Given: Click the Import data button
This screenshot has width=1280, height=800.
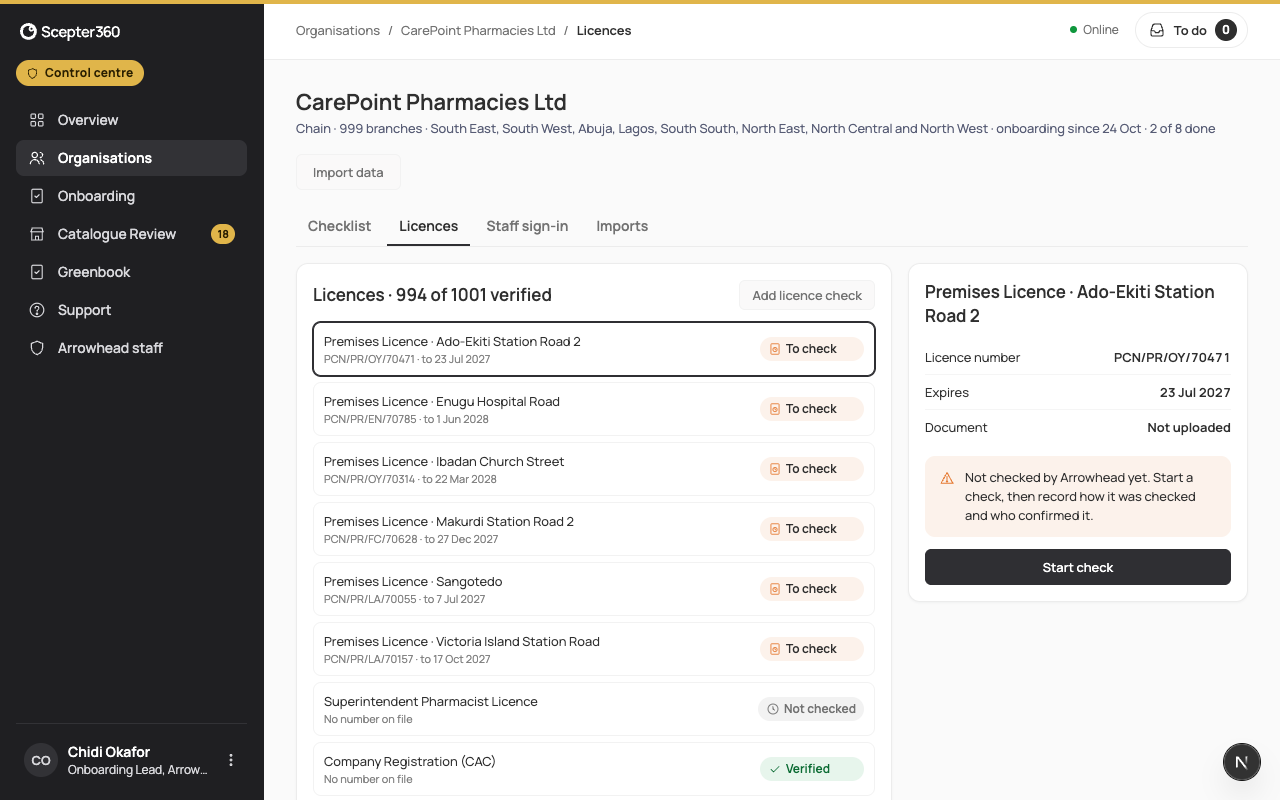Looking at the screenshot, I should [348, 172].
